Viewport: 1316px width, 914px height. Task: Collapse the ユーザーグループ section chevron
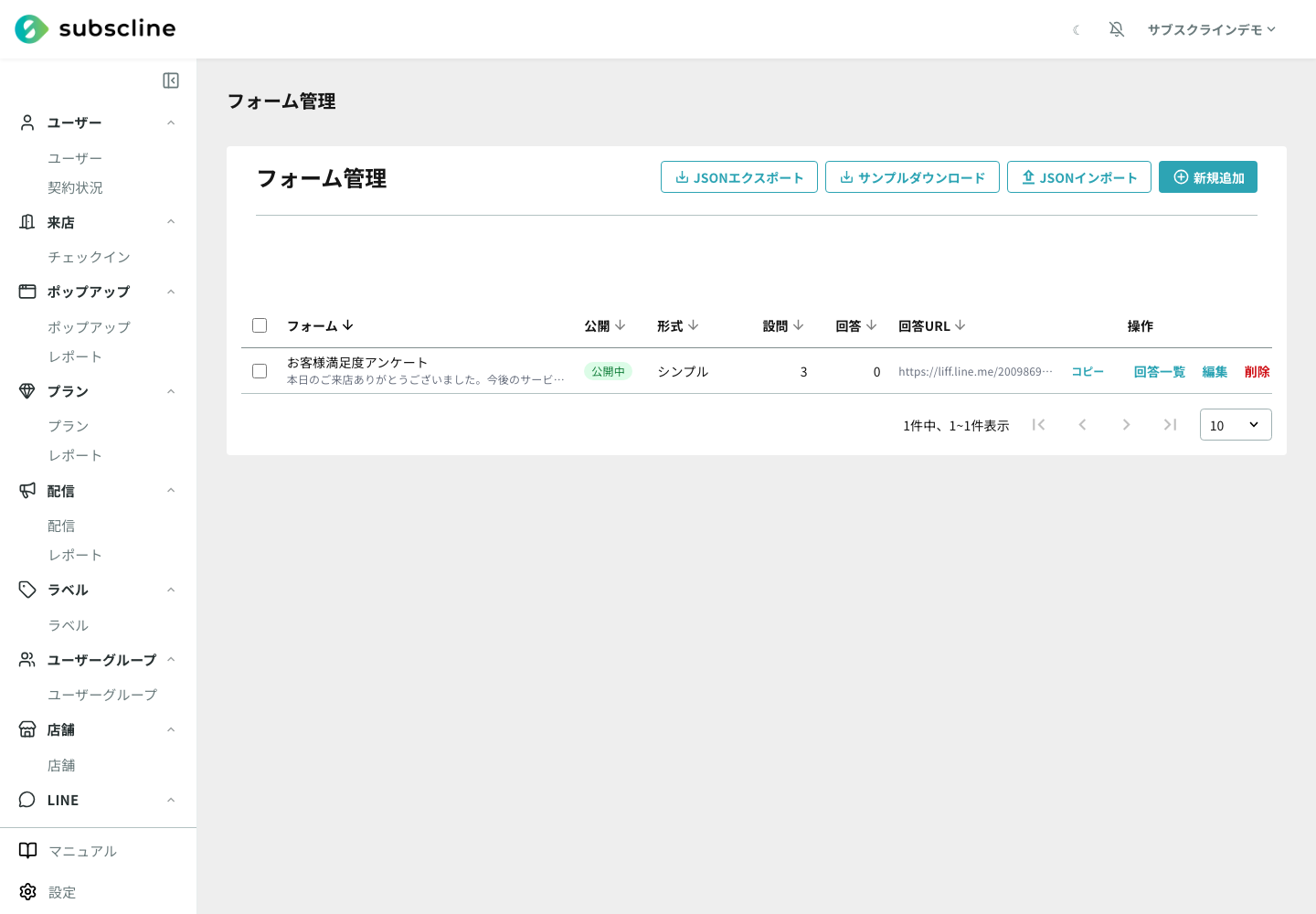point(171,660)
